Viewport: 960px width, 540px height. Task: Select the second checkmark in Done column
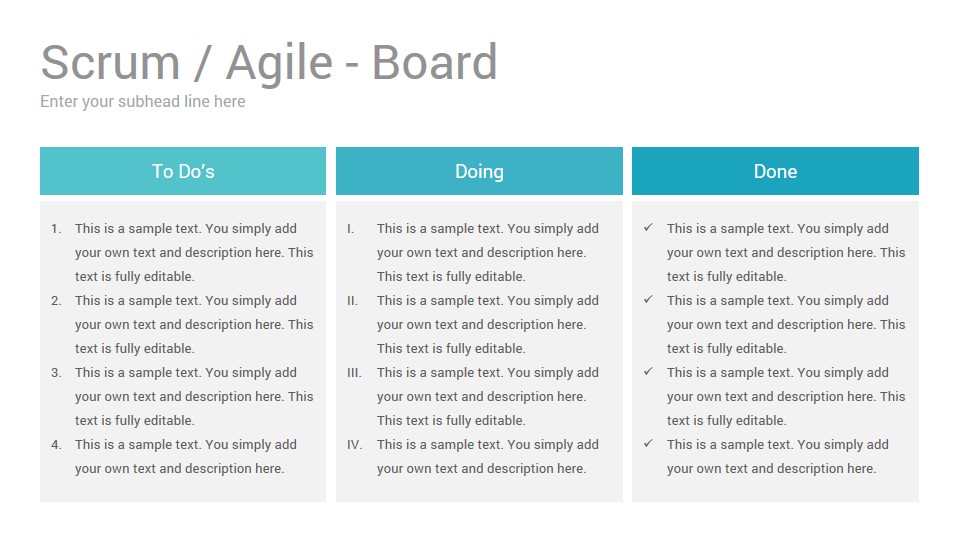[648, 300]
